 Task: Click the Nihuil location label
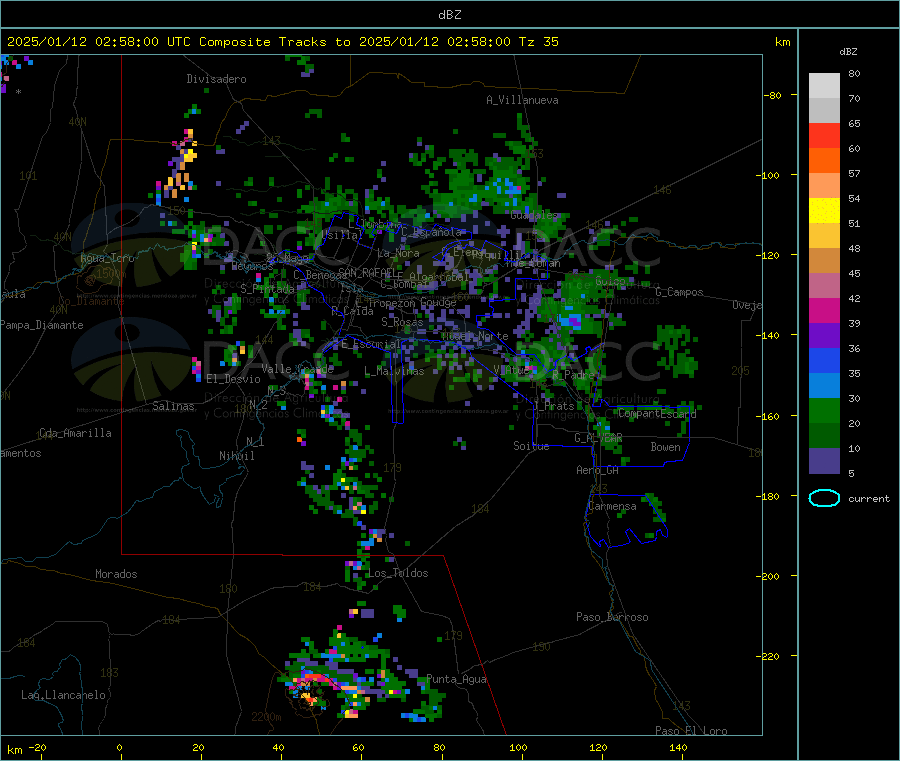[x=236, y=456]
